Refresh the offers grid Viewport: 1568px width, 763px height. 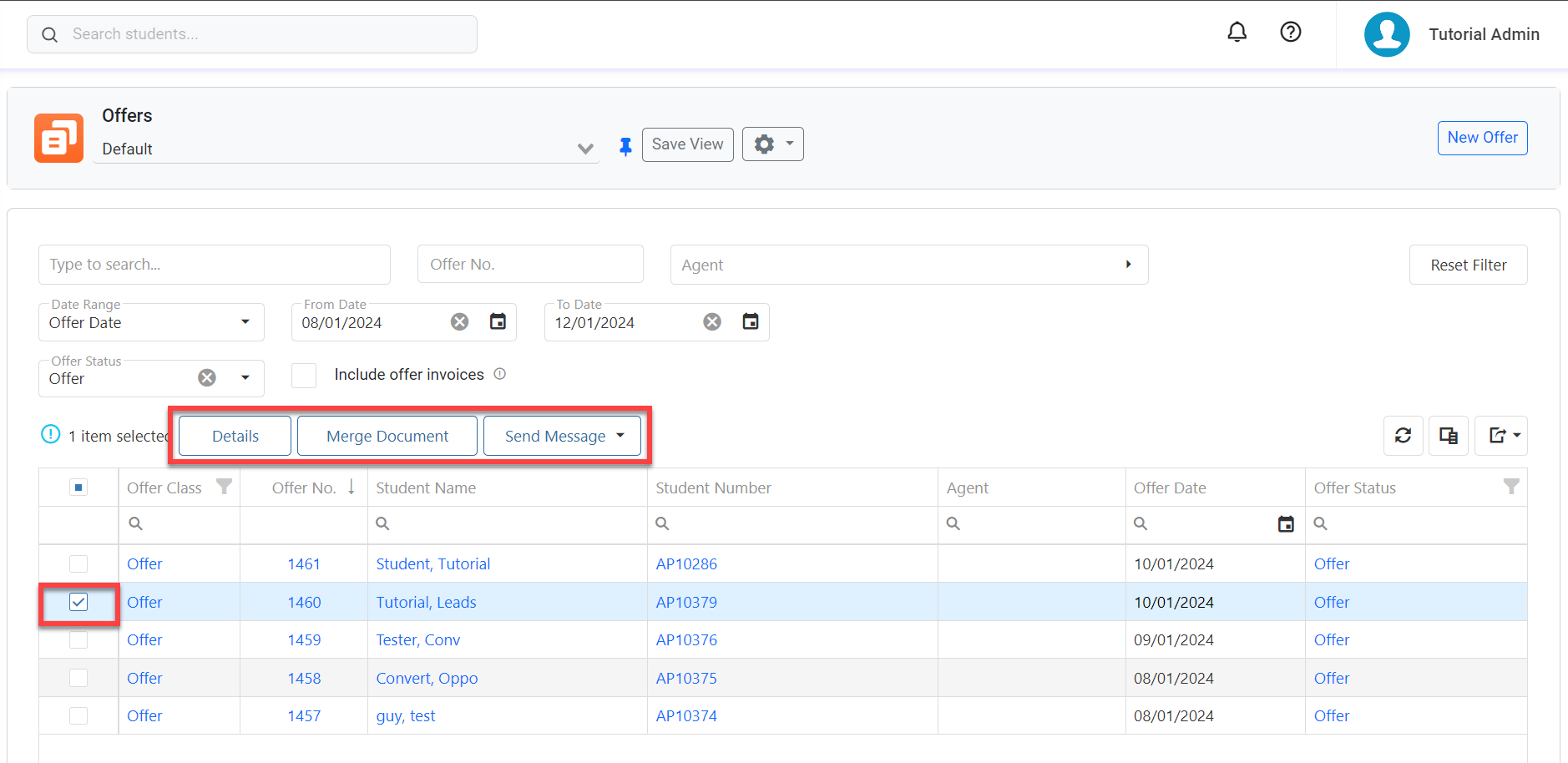tap(1404, 436)
